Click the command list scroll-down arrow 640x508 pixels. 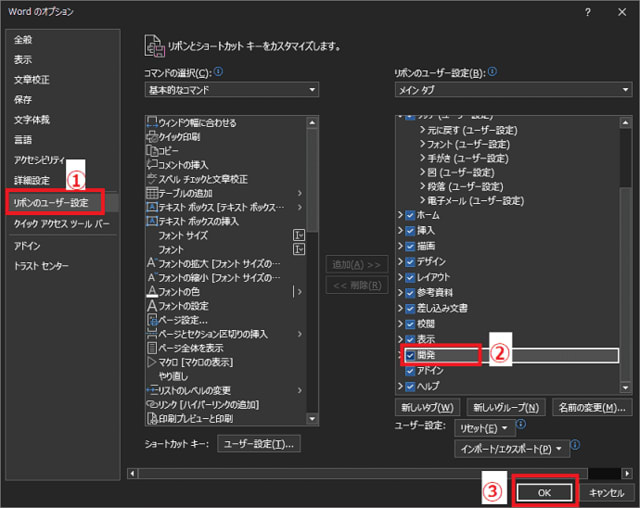click(x=312, y=420)
